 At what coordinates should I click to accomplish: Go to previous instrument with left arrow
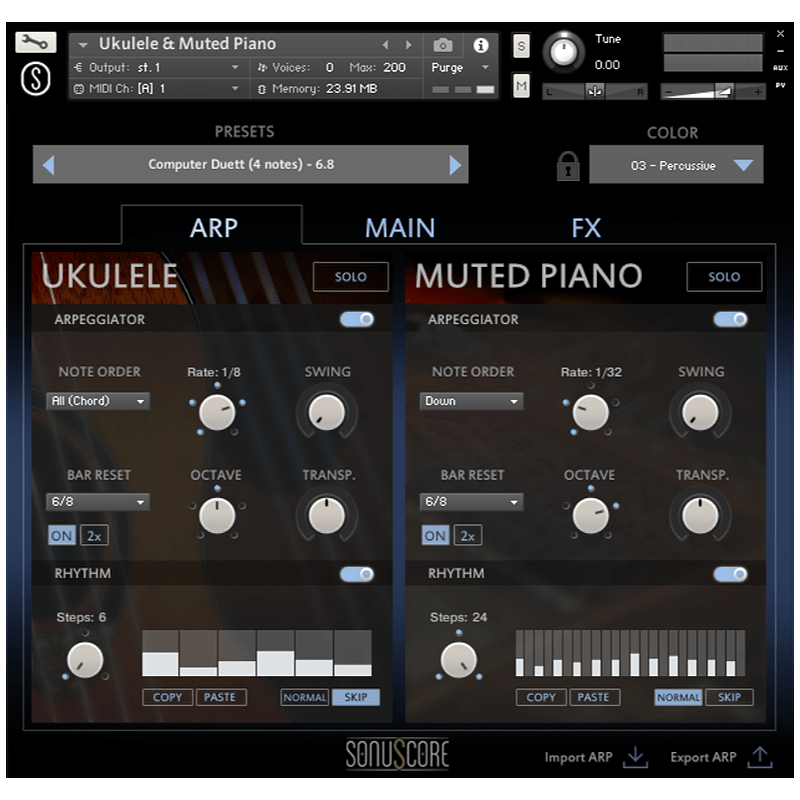pos(386,45)
